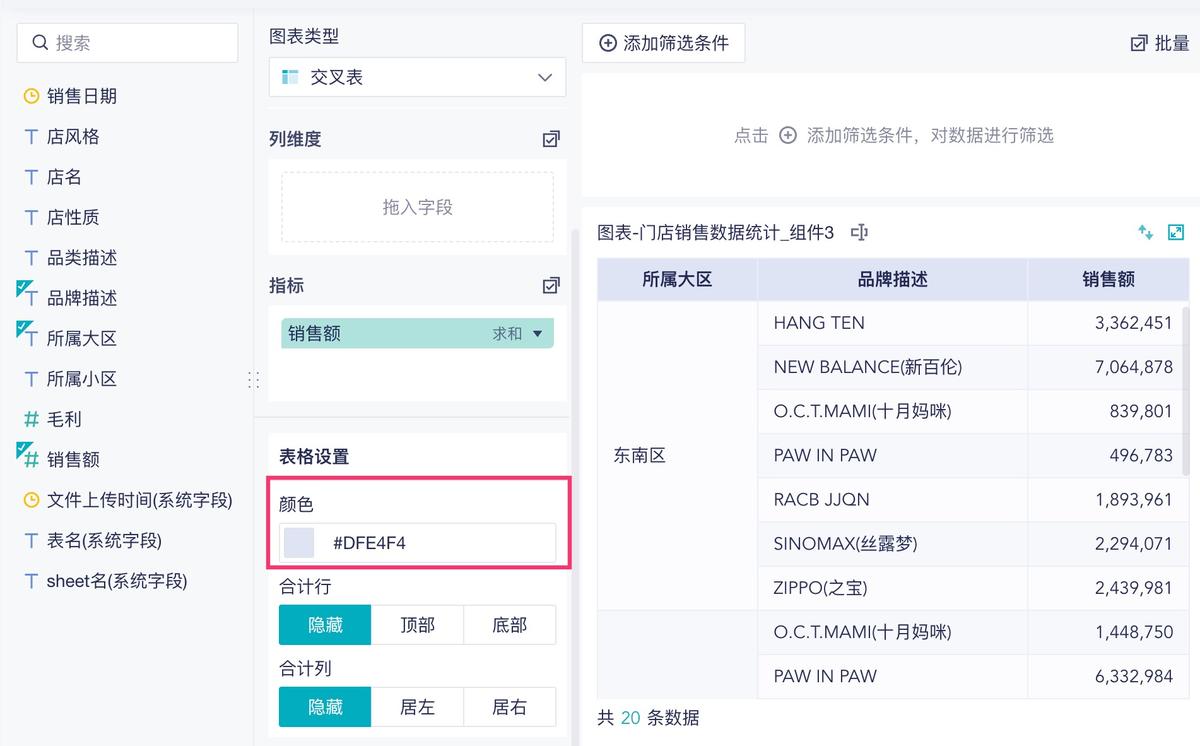Click the rename icon beside the chart title
1200x746 pixels.
(858, 231)
